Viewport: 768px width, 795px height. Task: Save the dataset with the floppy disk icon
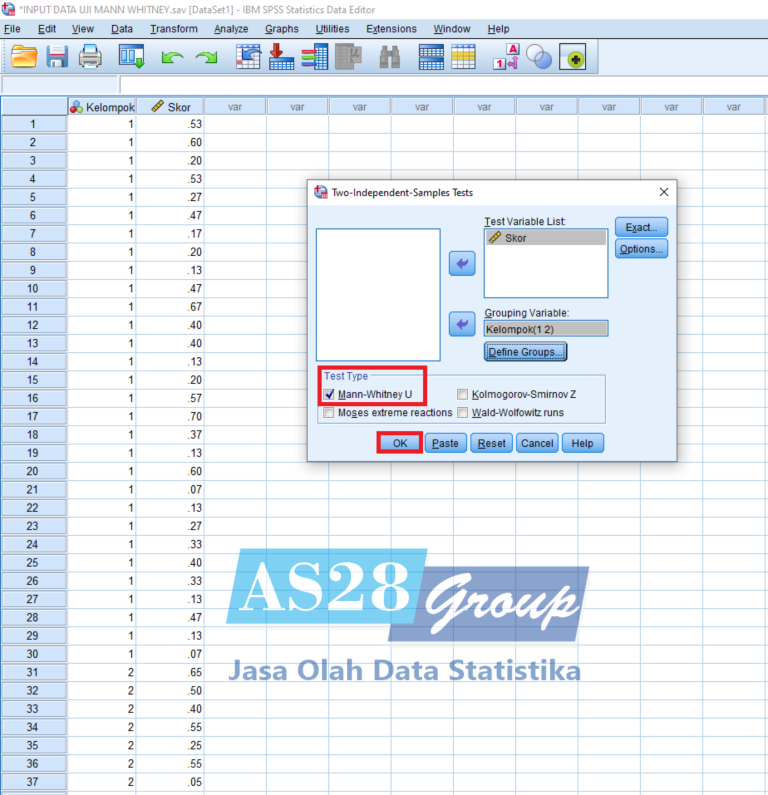[x=57, y=58]
